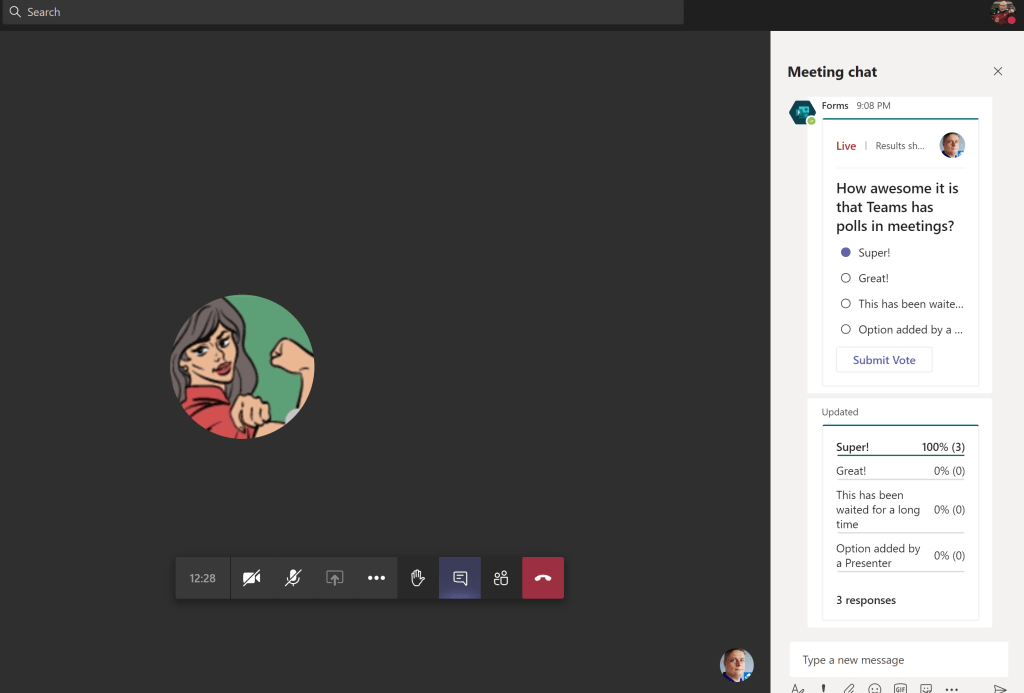Click the Submit Vote button
Viewport: 1024px width, 693px height.
click(884, 360)
